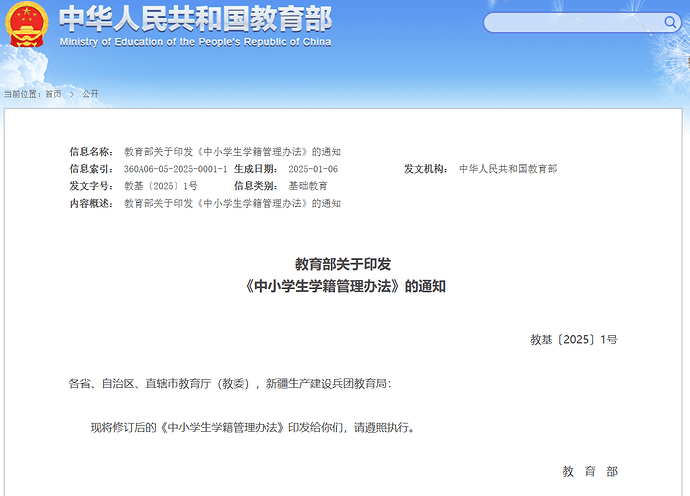690x496 pixels.
Task: Click the paragraph 现将修订后的...请遵照执行
Action: click(x=253, y=427)
